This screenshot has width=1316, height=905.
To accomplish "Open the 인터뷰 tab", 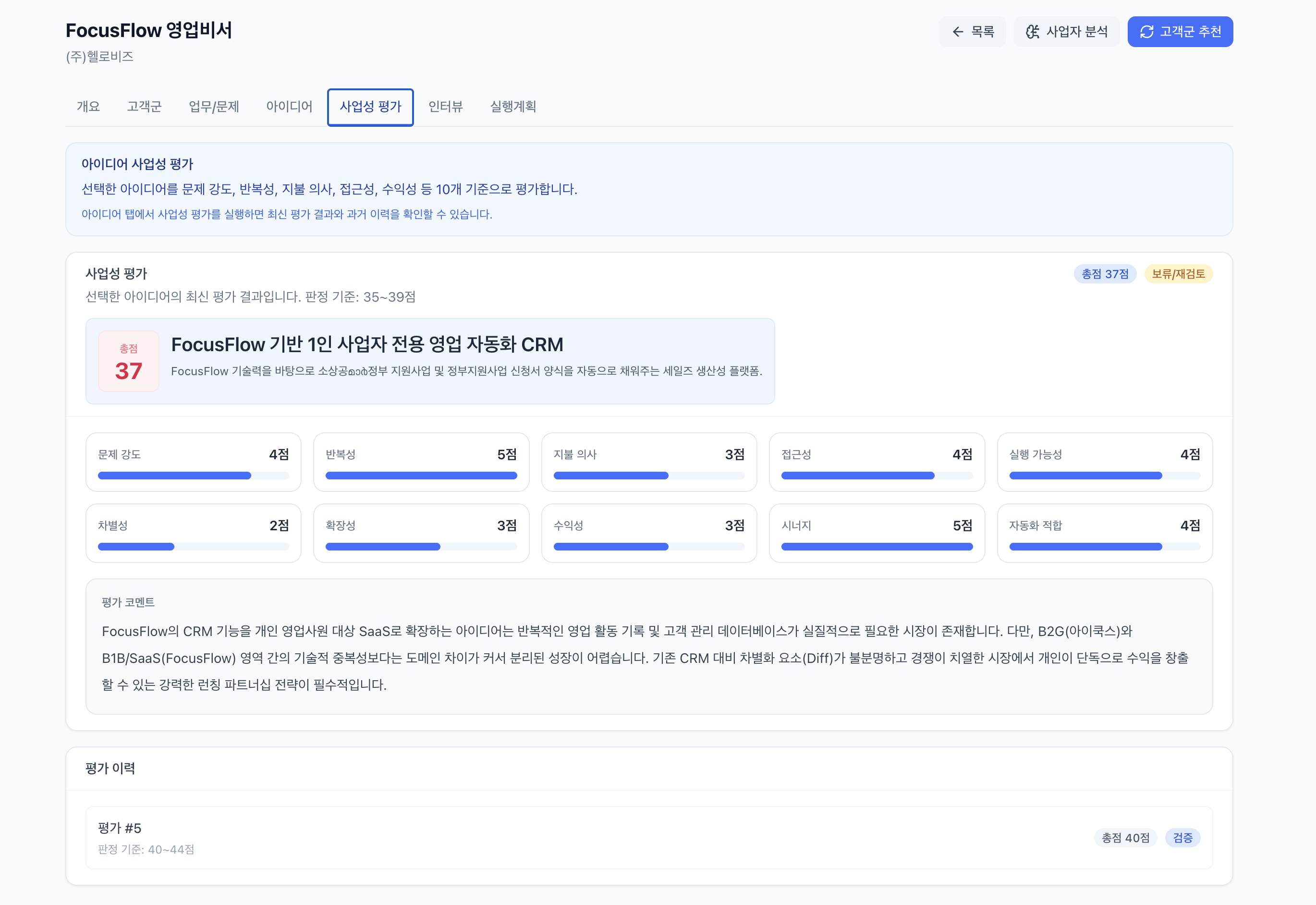I will point(446,107).
